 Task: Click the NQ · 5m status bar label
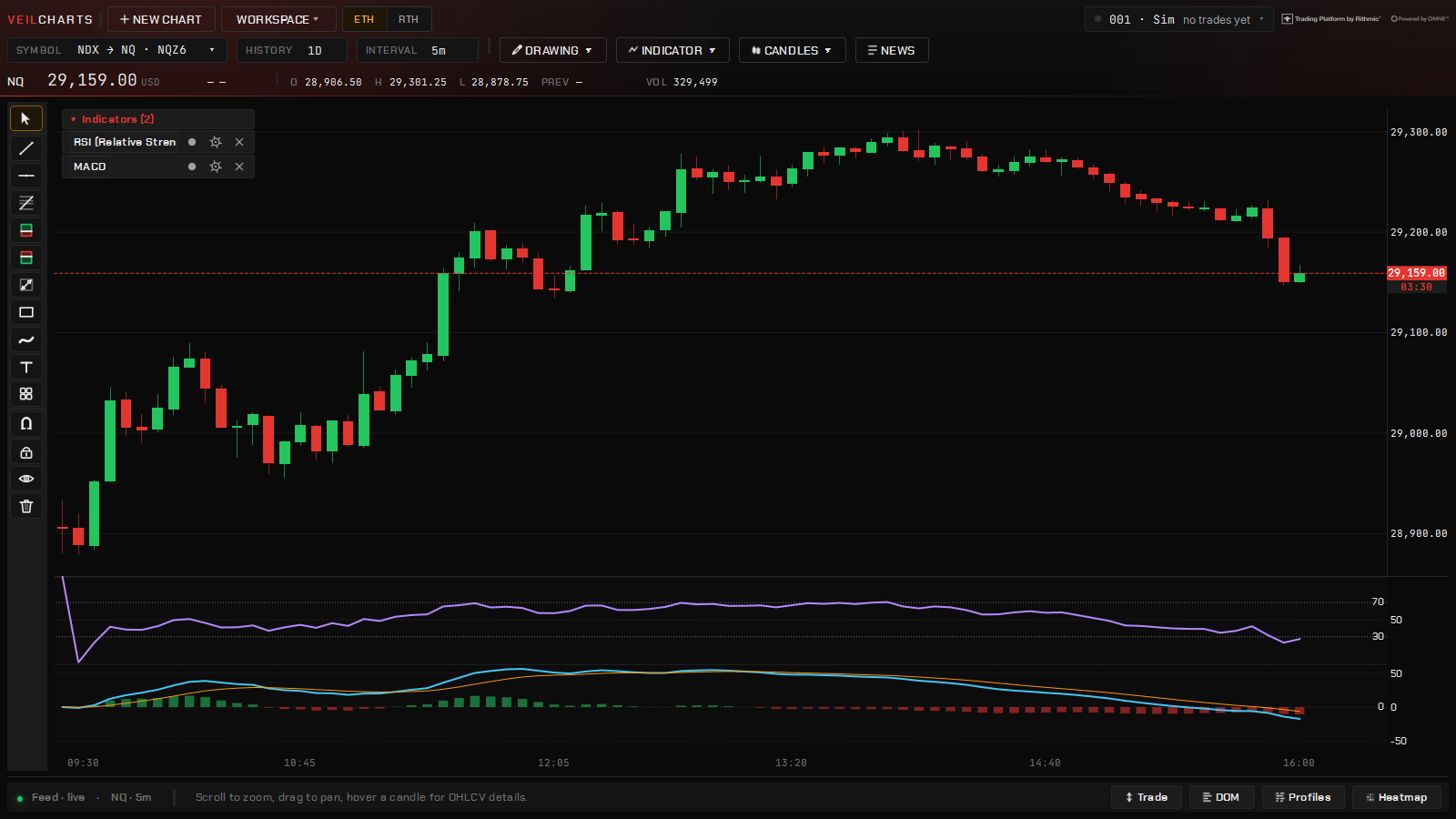[131, 797]
